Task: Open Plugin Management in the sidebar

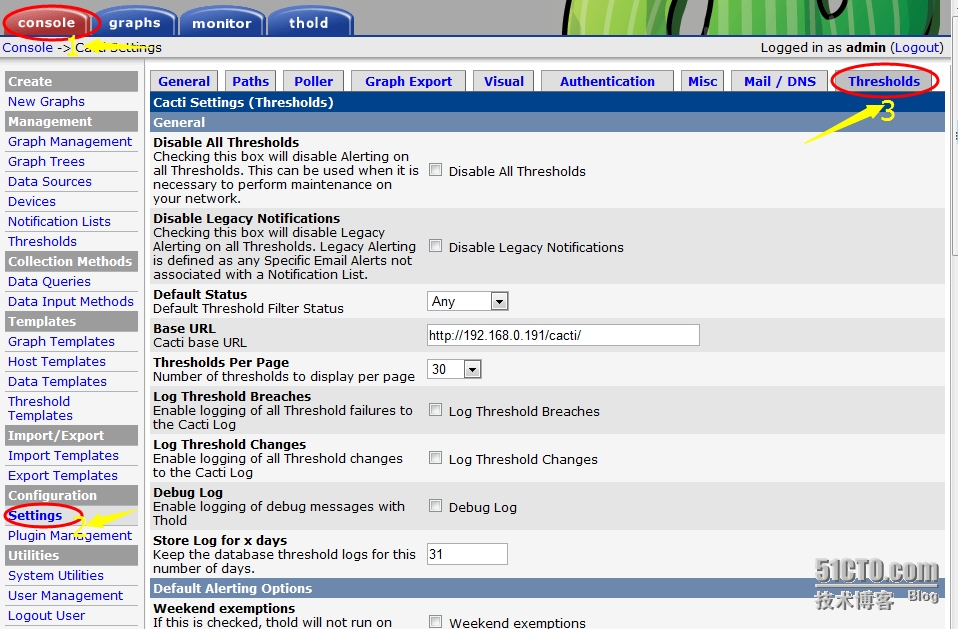Action: (x=70, y=536)
